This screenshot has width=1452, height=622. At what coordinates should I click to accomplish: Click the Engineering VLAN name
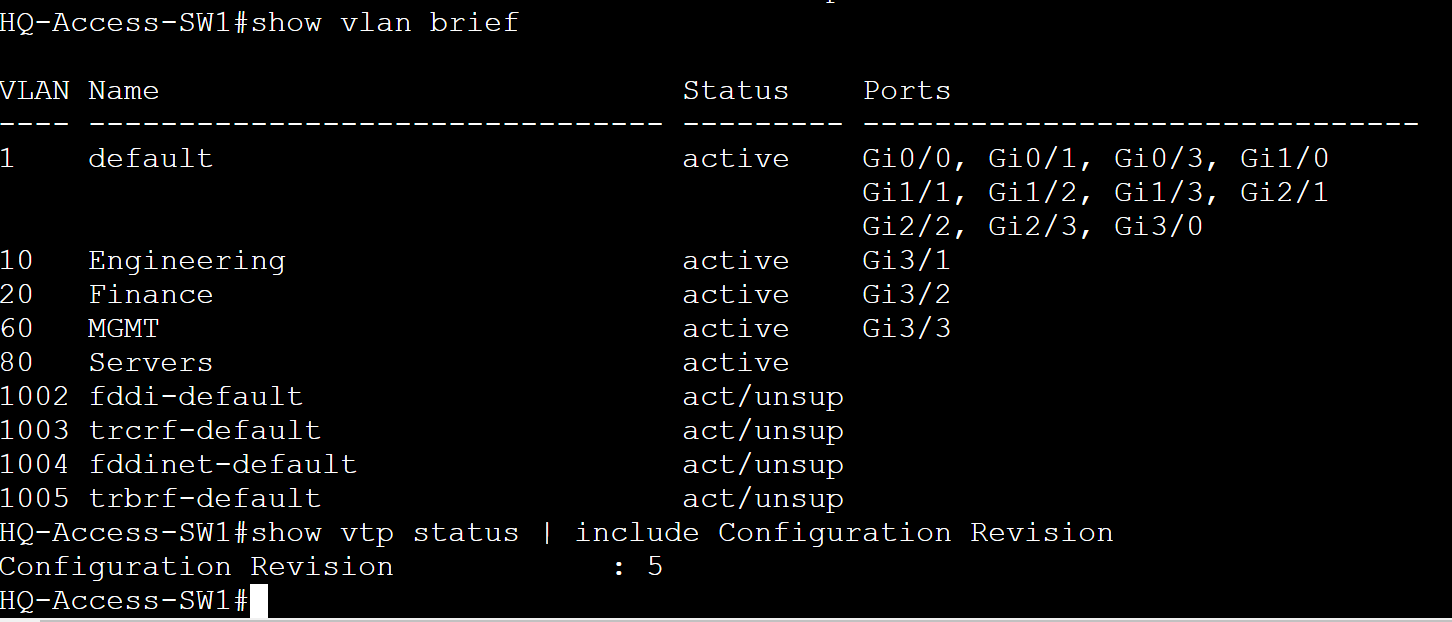click(x=187, y=261)
